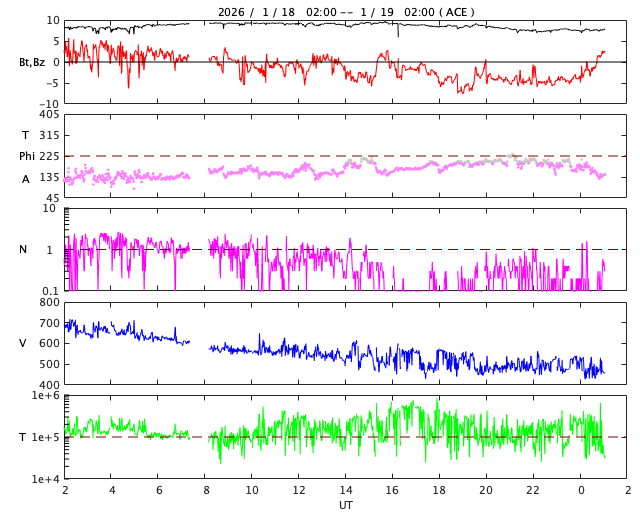Click the '0.1' density tick label
The image size is (640, 512).
click(x=49, y=291)
